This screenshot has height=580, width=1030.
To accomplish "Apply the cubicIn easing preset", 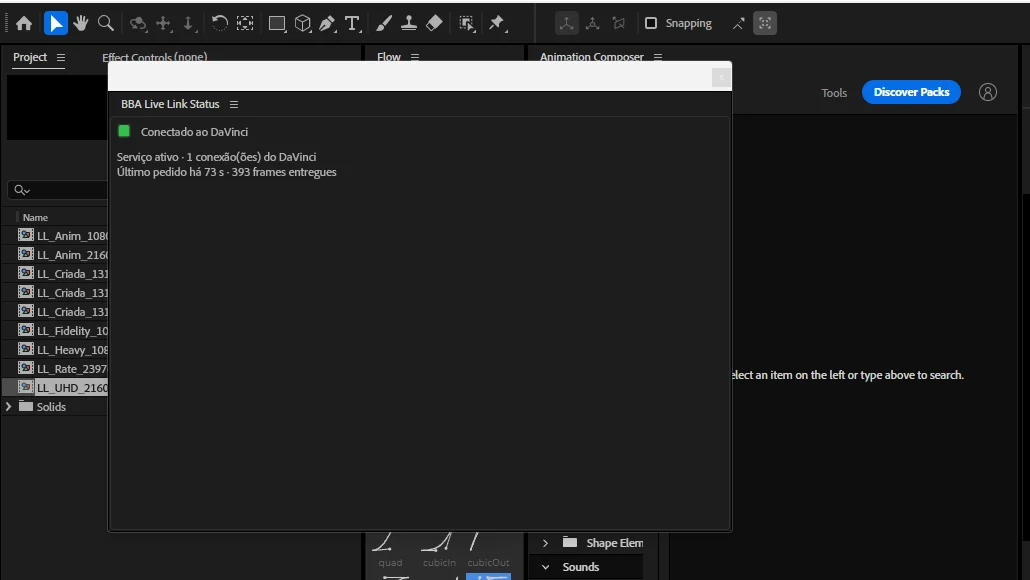I will click(x=439, y=550).
